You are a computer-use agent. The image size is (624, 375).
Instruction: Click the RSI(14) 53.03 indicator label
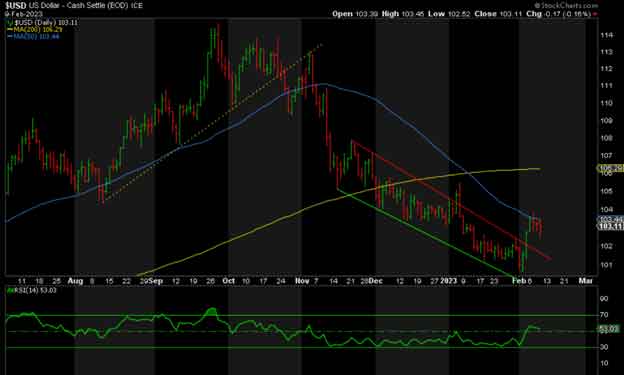pos(32,290)
